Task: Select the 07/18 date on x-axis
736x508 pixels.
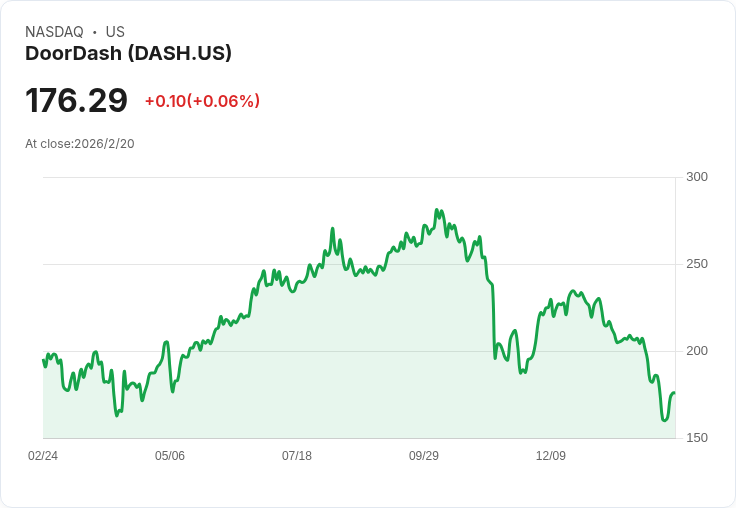Action: pos(297,456)
